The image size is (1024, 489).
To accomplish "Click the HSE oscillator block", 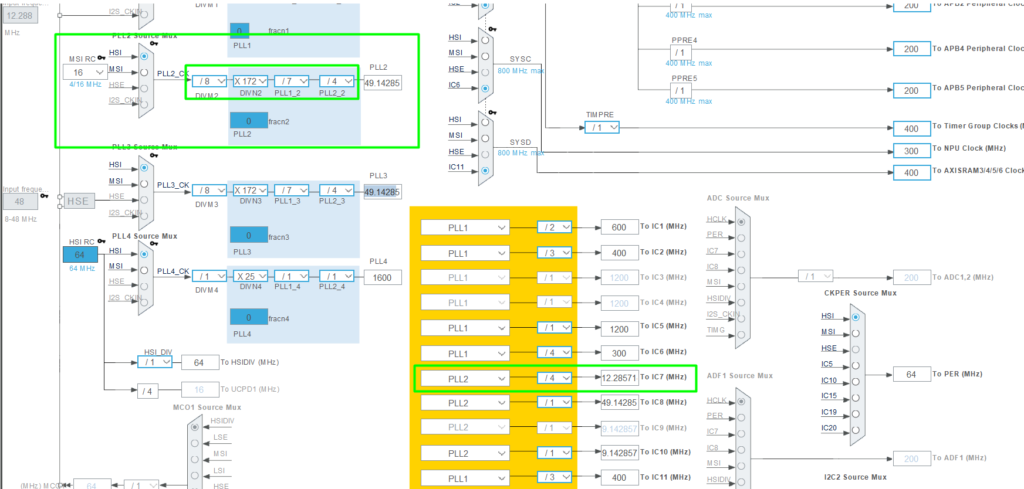I will (81, 201).
